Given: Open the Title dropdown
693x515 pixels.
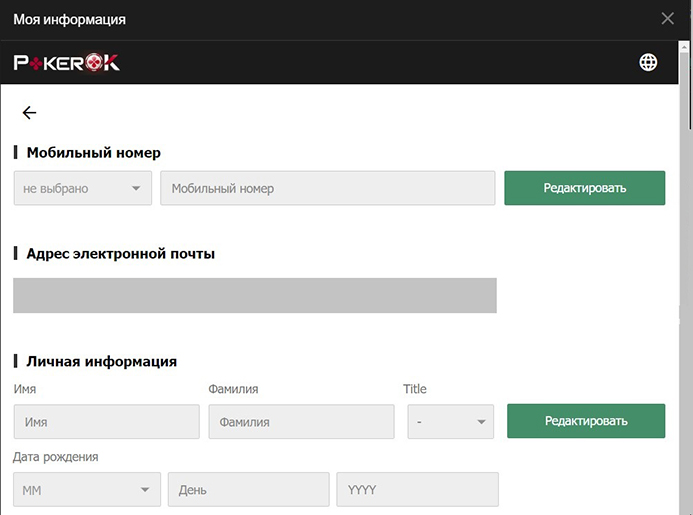Looking at the screenshot, I should (450, 421).
